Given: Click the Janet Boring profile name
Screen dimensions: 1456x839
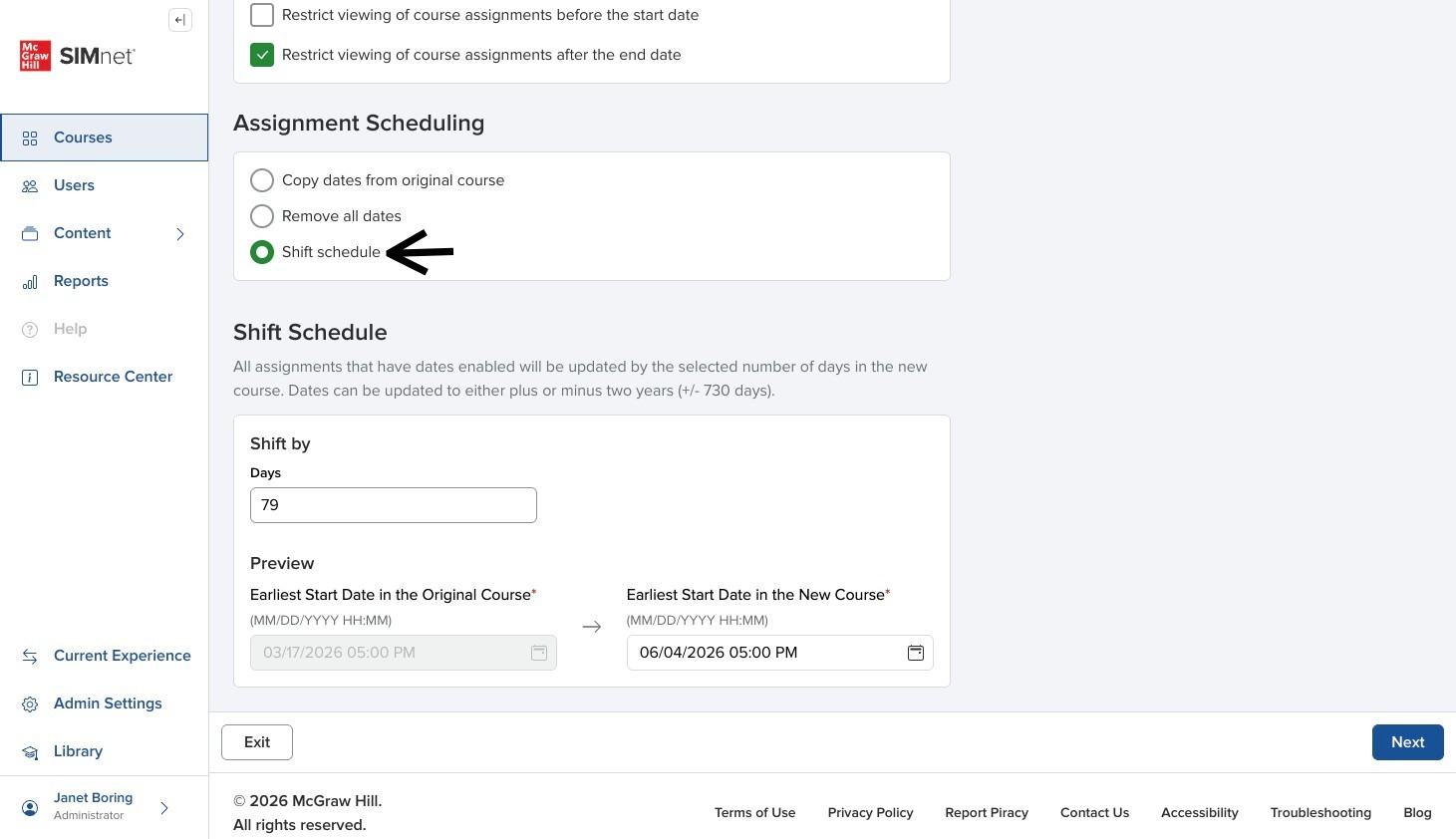Looking at the screenshot, I should pos(93,798).
